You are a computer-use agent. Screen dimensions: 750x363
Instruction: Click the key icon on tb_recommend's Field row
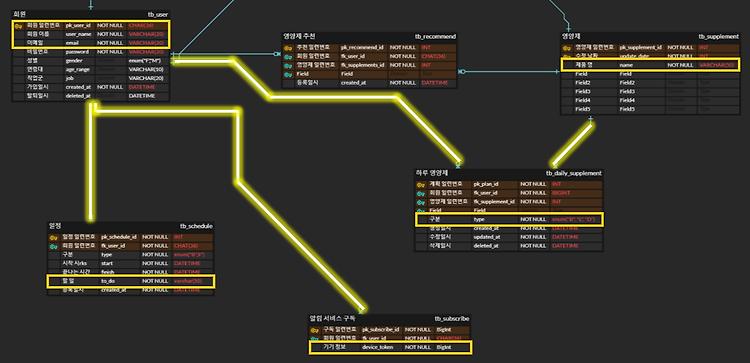[x=287, y=74]
